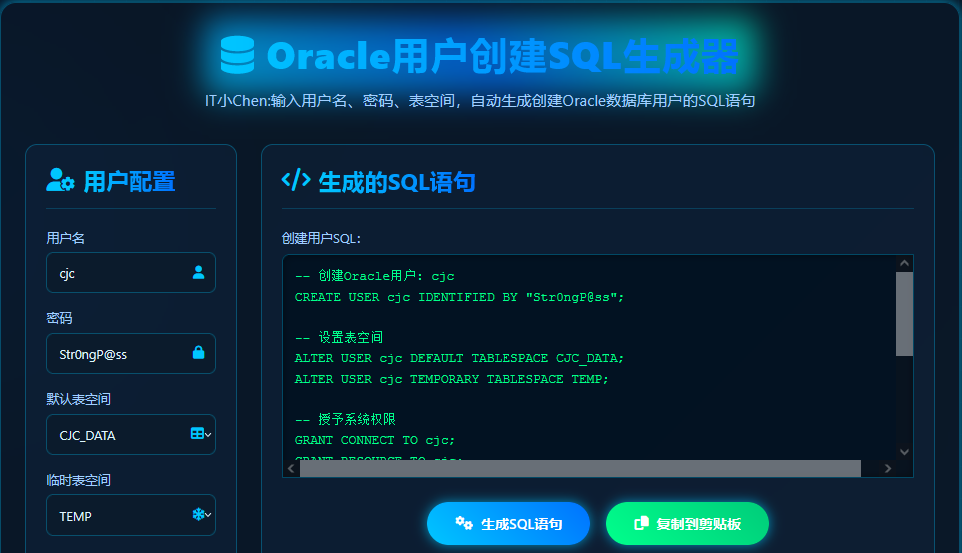This screenshot has height=553, width=962.
Task: Click the lock icon in the password field
Action: coord(198,352)
